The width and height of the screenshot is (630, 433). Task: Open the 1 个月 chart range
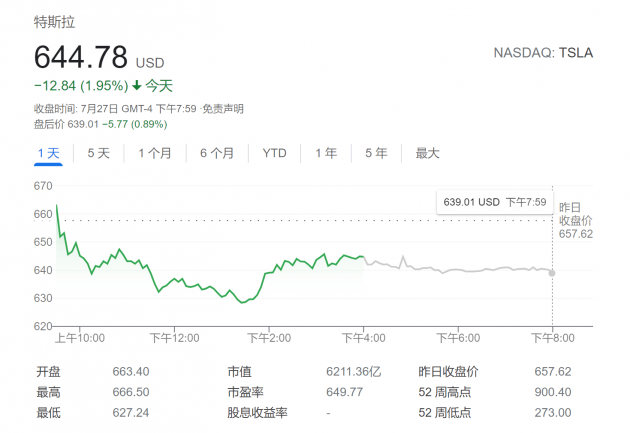155,153
